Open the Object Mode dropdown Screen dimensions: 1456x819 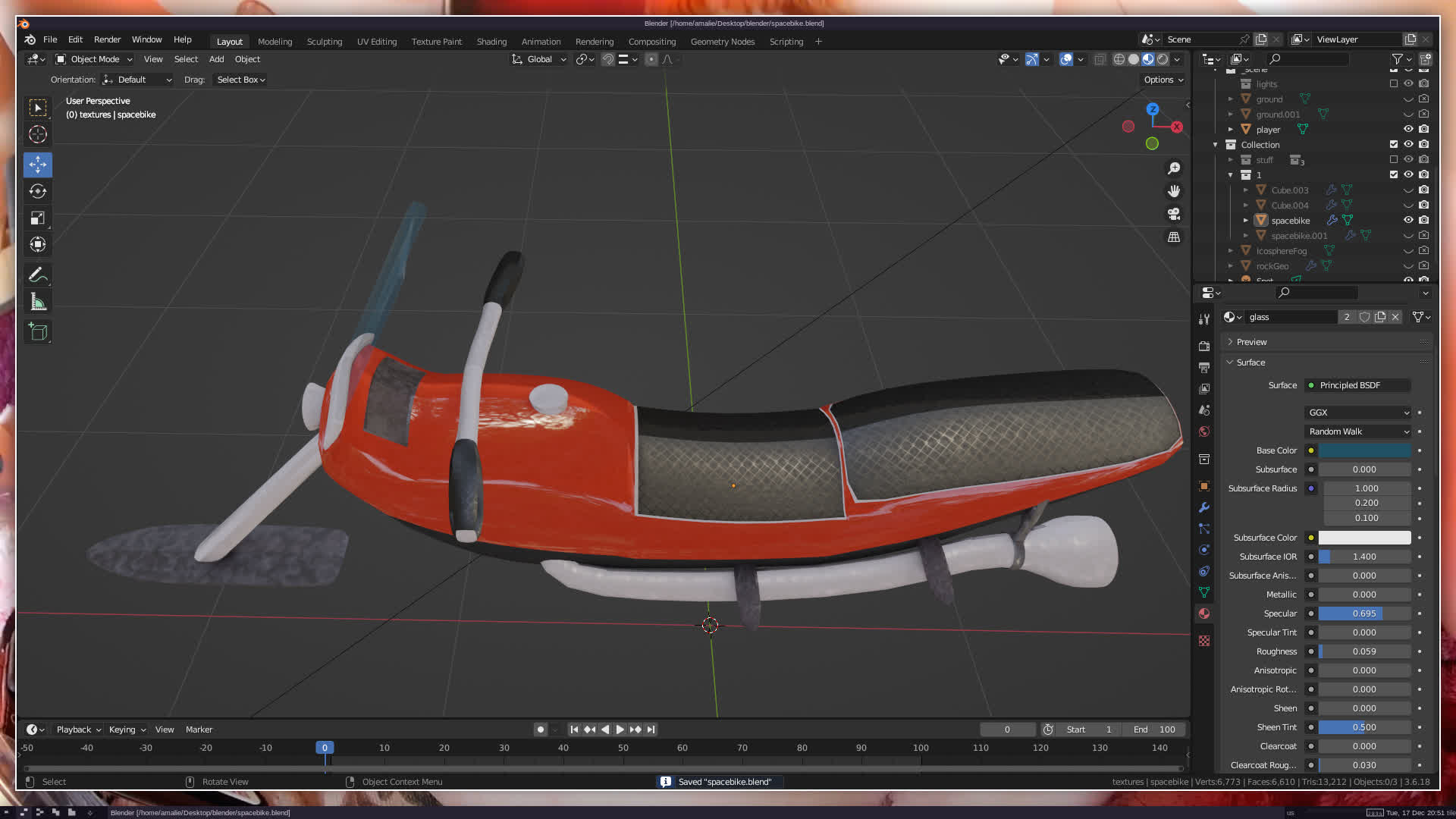(95, 59)
